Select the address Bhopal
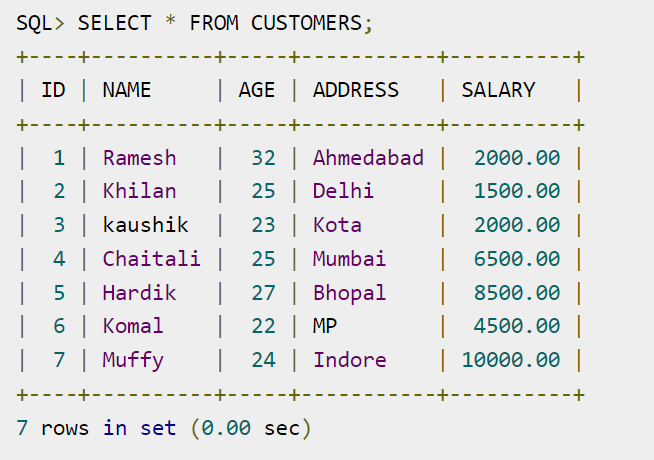This screenshot has height=460, width=654. tap(350, 293)
